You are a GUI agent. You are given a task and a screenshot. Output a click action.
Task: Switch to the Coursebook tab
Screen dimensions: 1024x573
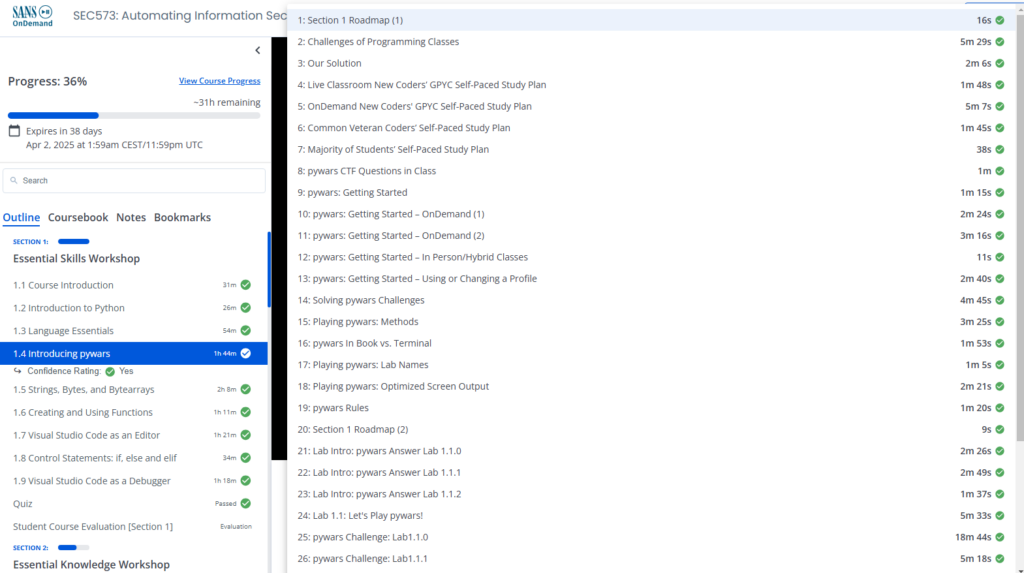[78, 217]
